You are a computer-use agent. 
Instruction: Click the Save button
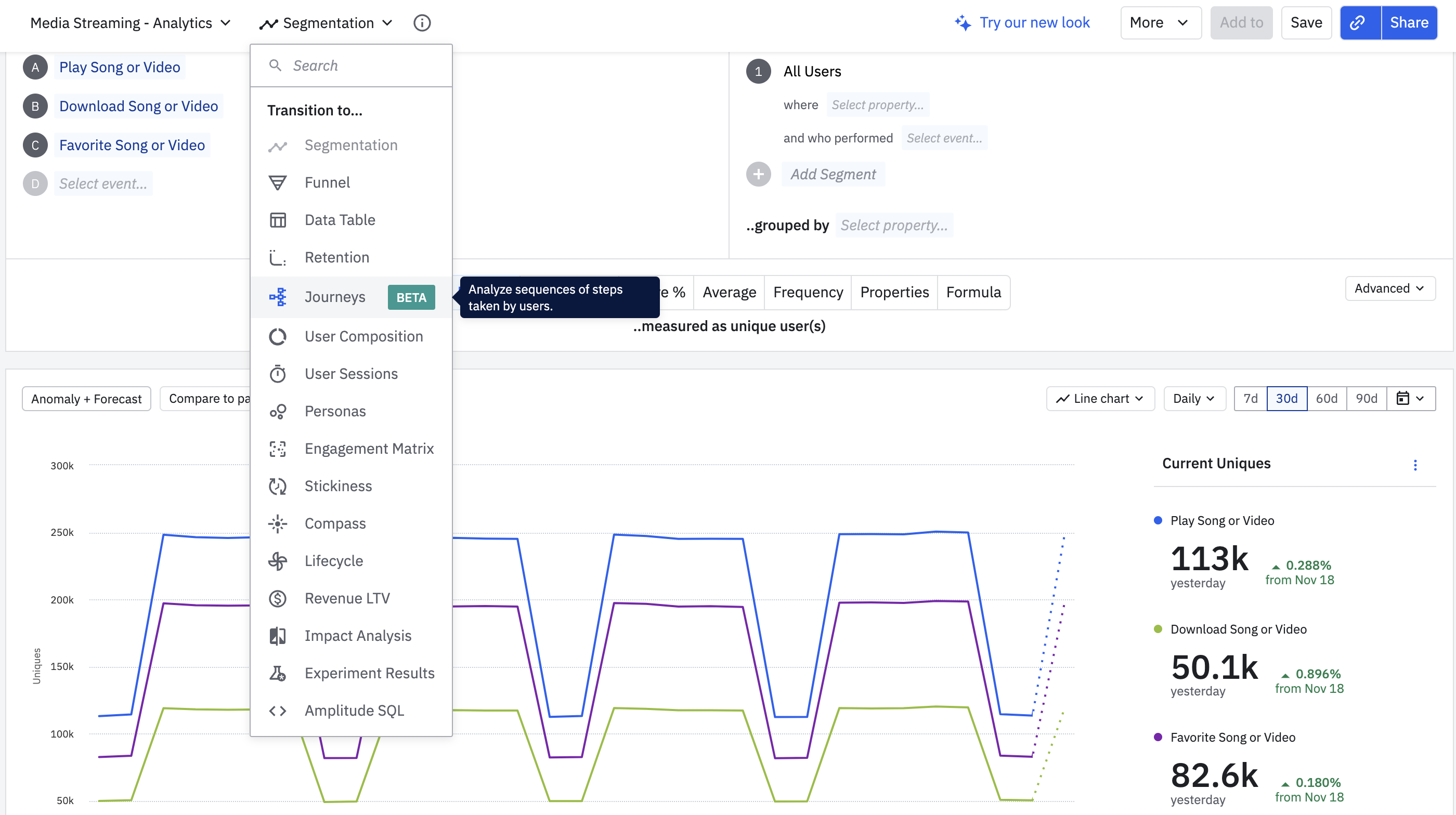point(1306,22)
